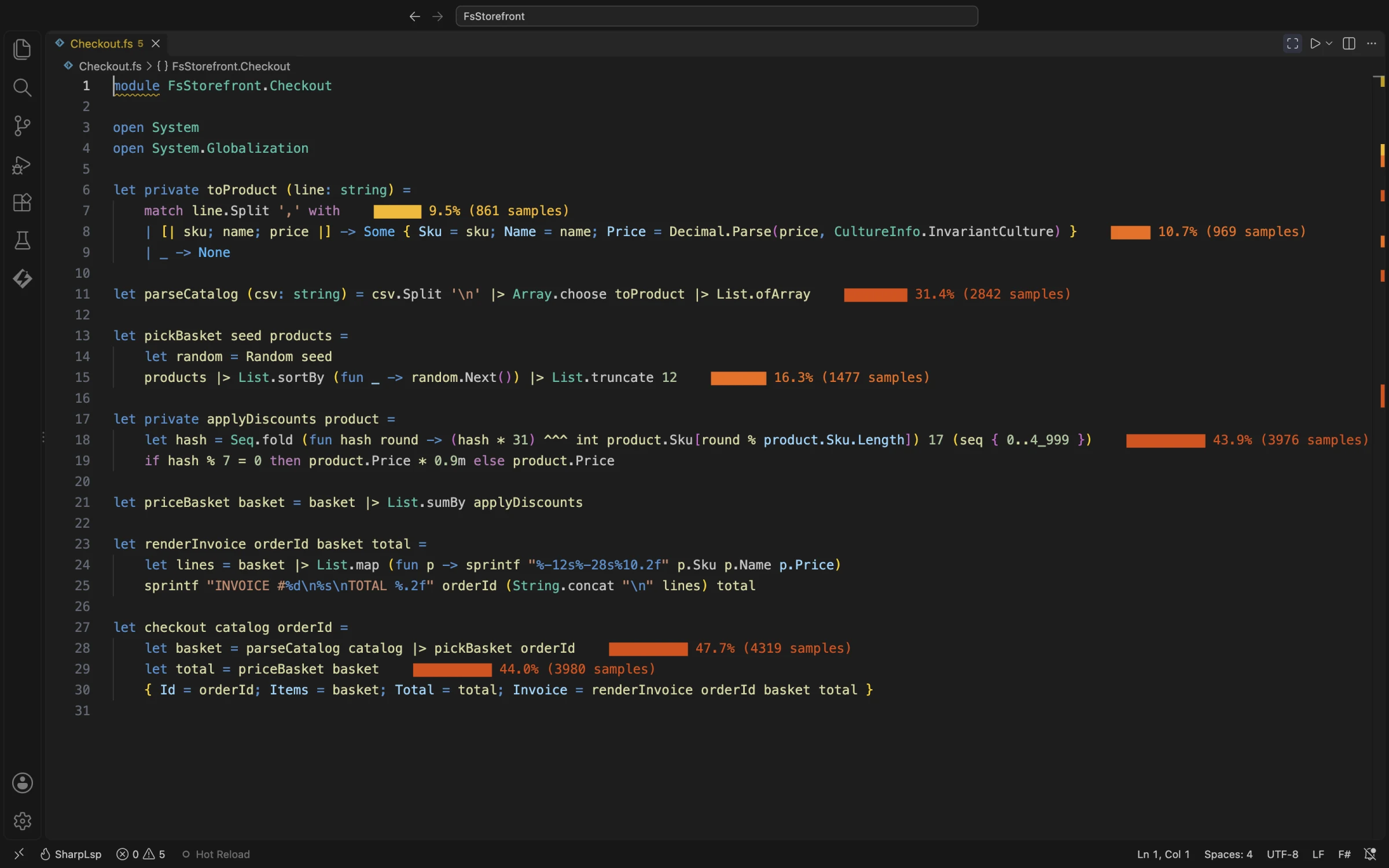Run the file with the play button

coord(1315,43)
